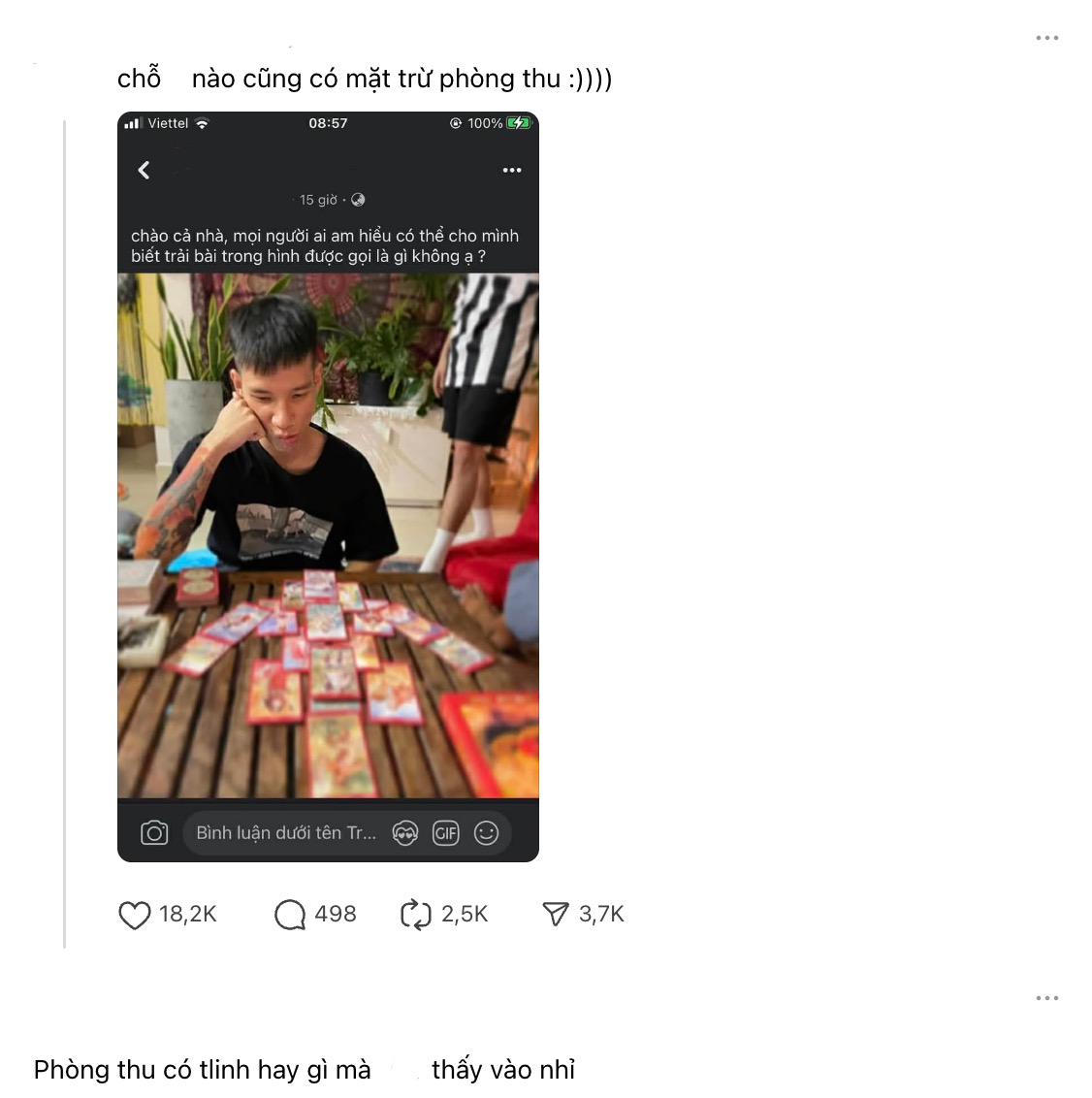
Task: Open the second post's three-dot options
Action: click(x=1047, y=998)
